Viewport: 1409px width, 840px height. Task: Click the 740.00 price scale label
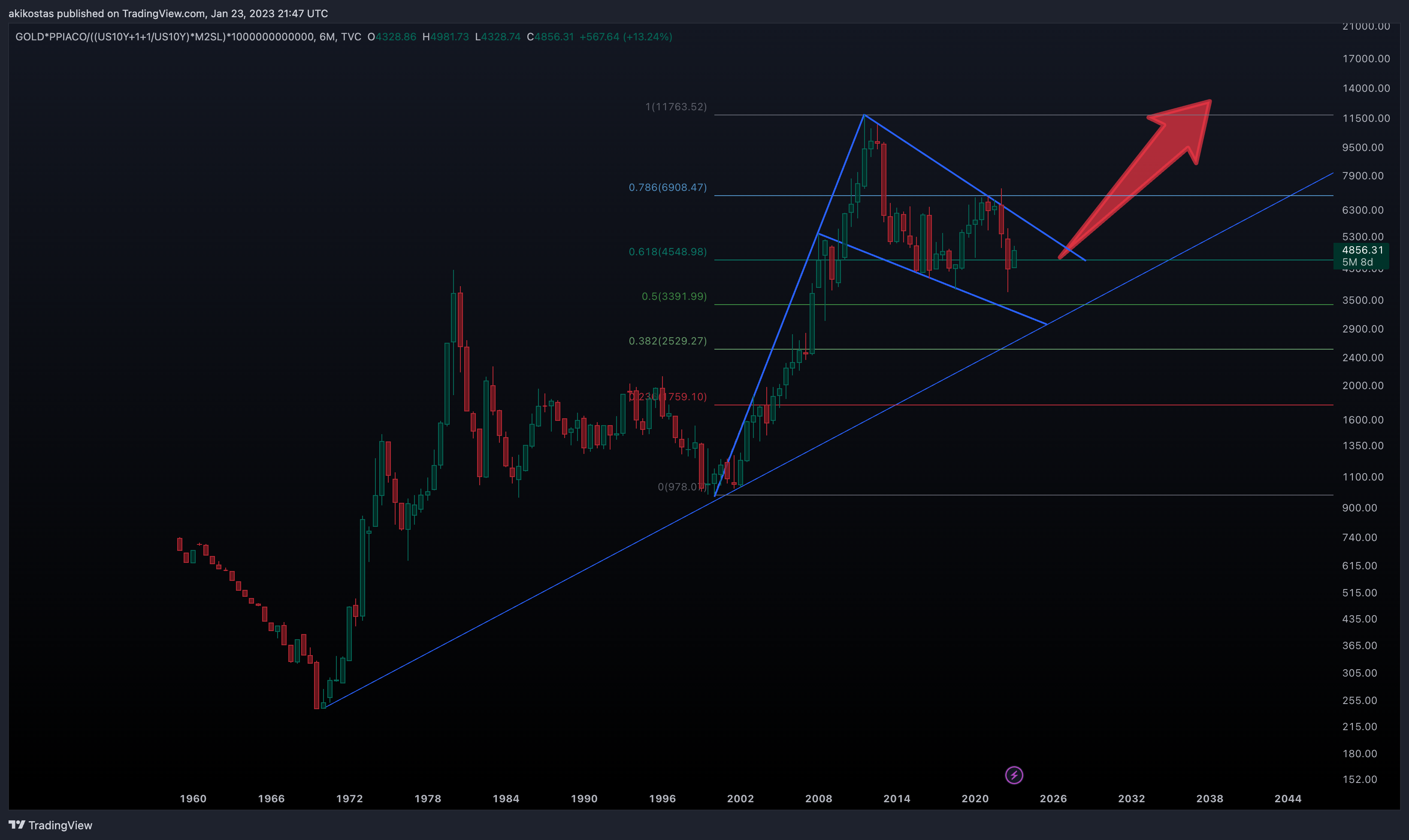click(1360, 537)
